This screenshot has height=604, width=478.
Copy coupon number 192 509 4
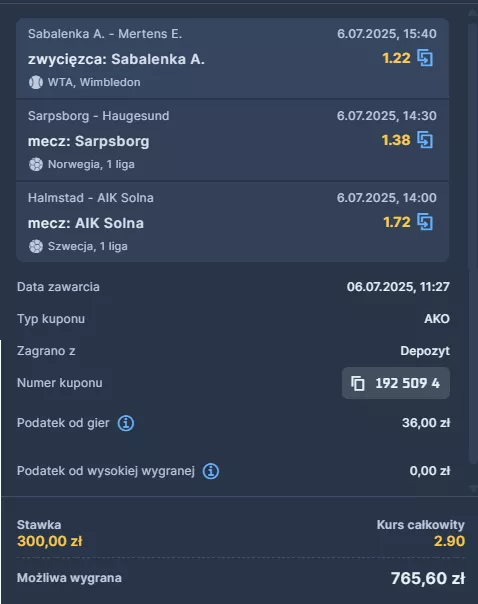(396, 383)
